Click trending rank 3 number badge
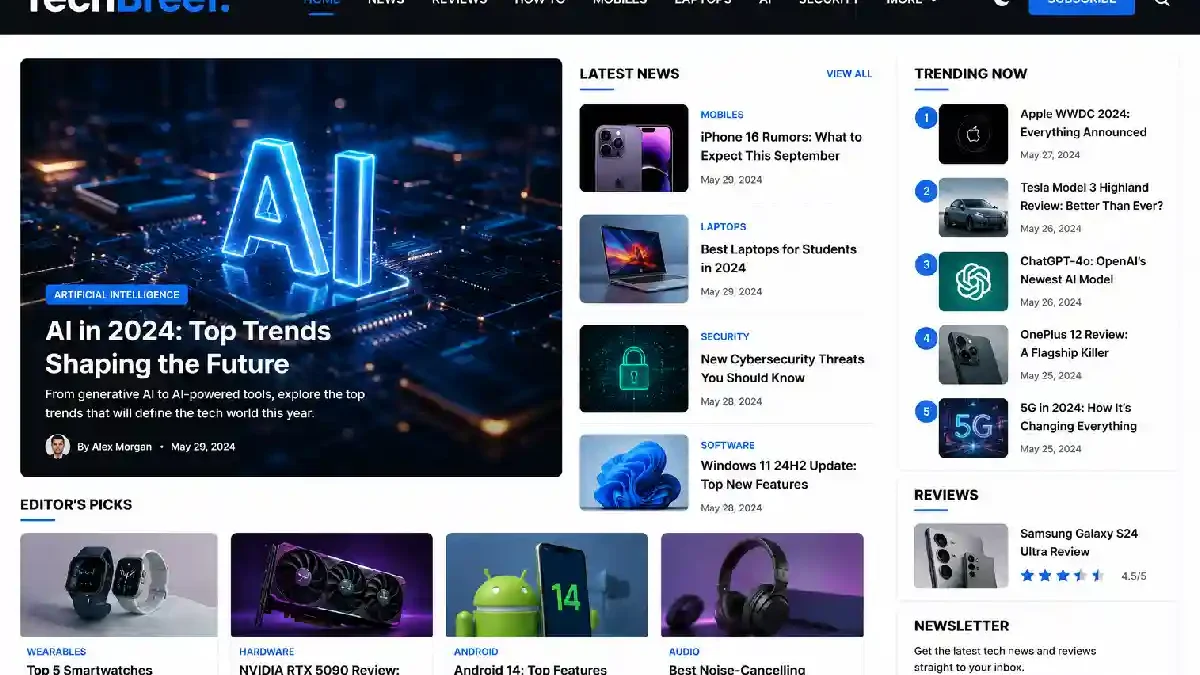The height and width of the screenshot is (675, 1200). (926, 265)
